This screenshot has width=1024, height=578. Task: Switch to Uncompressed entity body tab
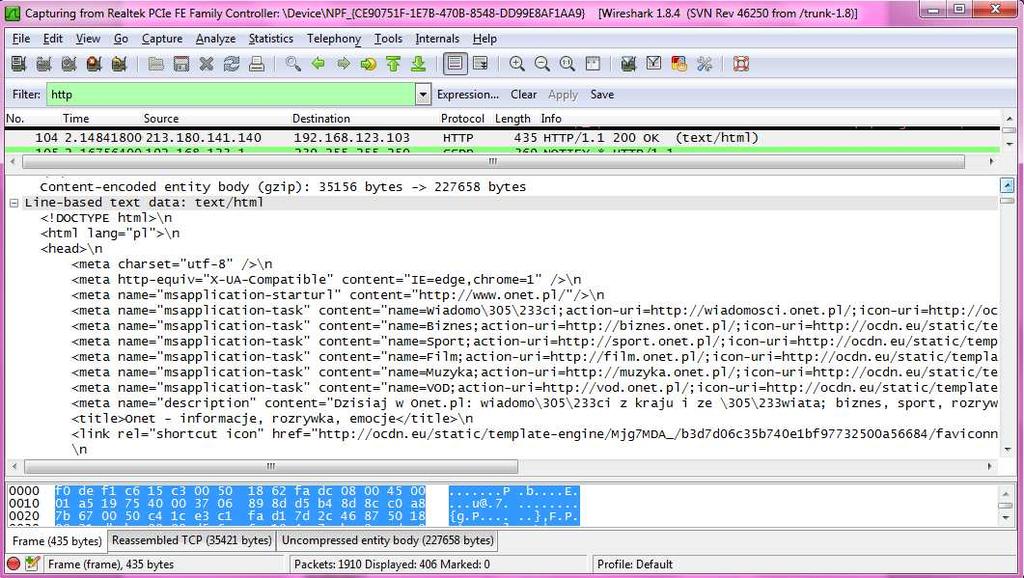[x=388, y=540]
